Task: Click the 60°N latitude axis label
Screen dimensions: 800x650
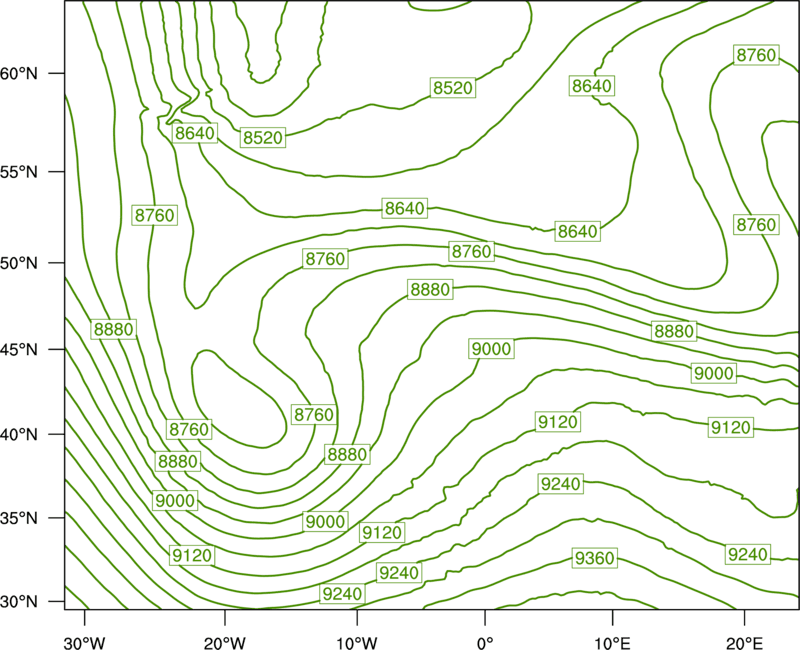Action: click(19, 73)
